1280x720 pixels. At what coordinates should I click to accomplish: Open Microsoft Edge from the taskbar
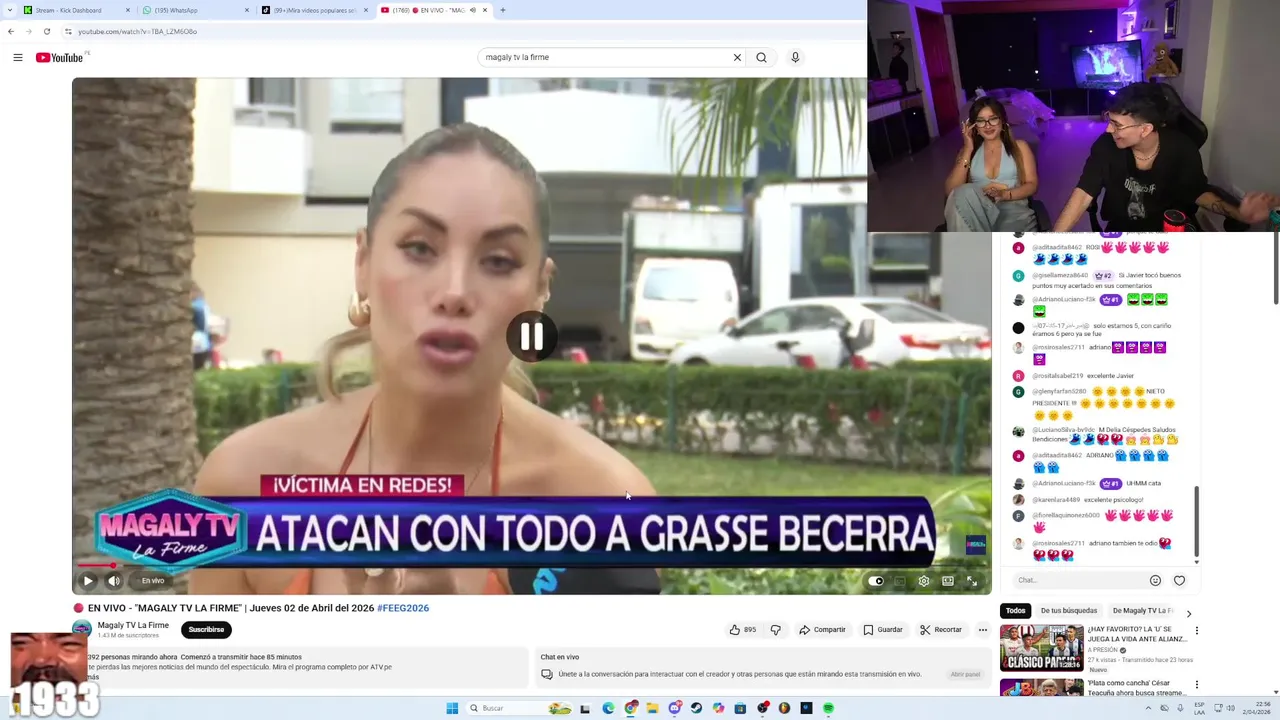click(608, 708)
